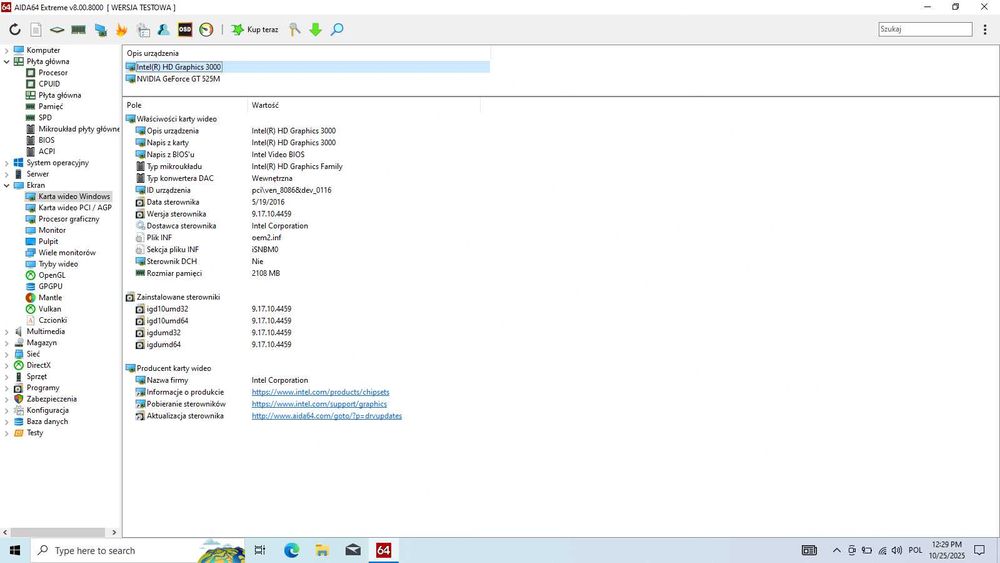Open the Report page icon in toolbar

coord(36,29)
